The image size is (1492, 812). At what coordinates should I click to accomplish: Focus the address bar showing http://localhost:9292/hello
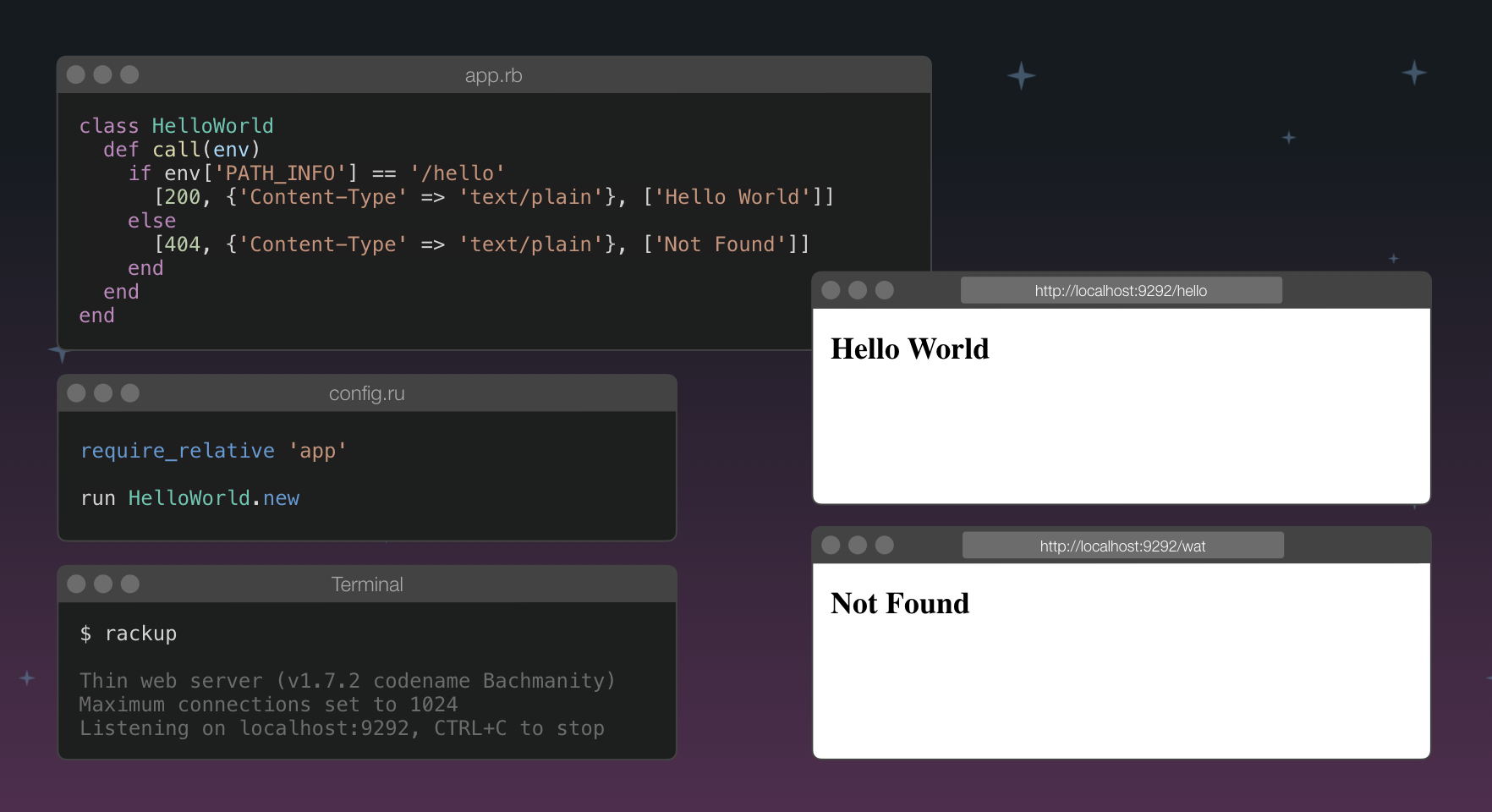coord(1122,290)
